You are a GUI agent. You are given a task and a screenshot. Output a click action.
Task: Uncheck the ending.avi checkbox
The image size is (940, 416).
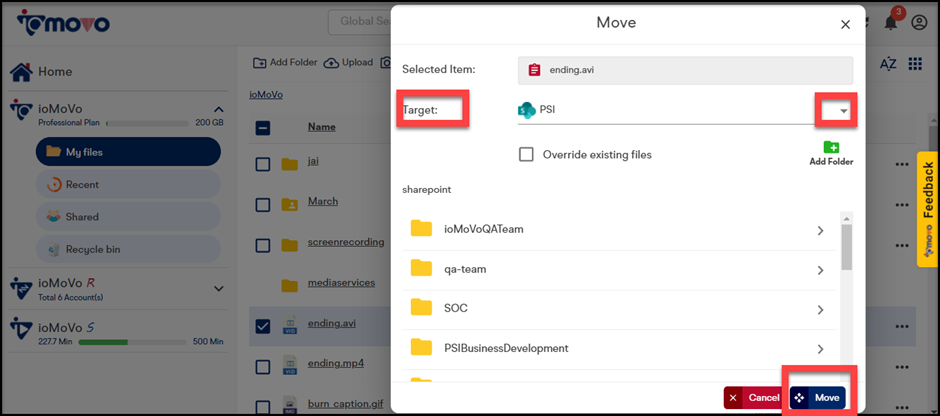click(x=263, y=327)
